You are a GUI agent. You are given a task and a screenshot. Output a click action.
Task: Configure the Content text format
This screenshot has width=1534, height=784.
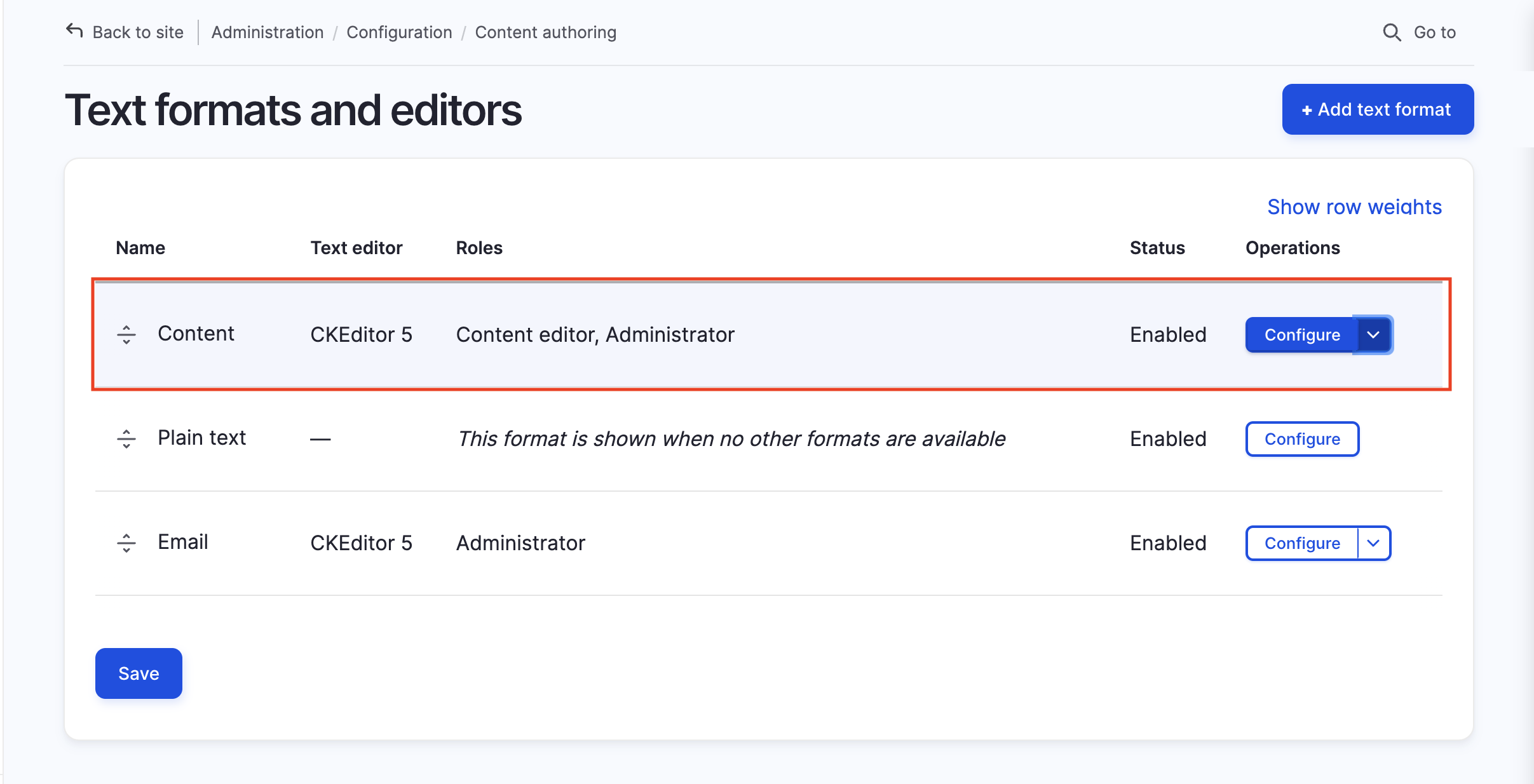click(1301, 335)
